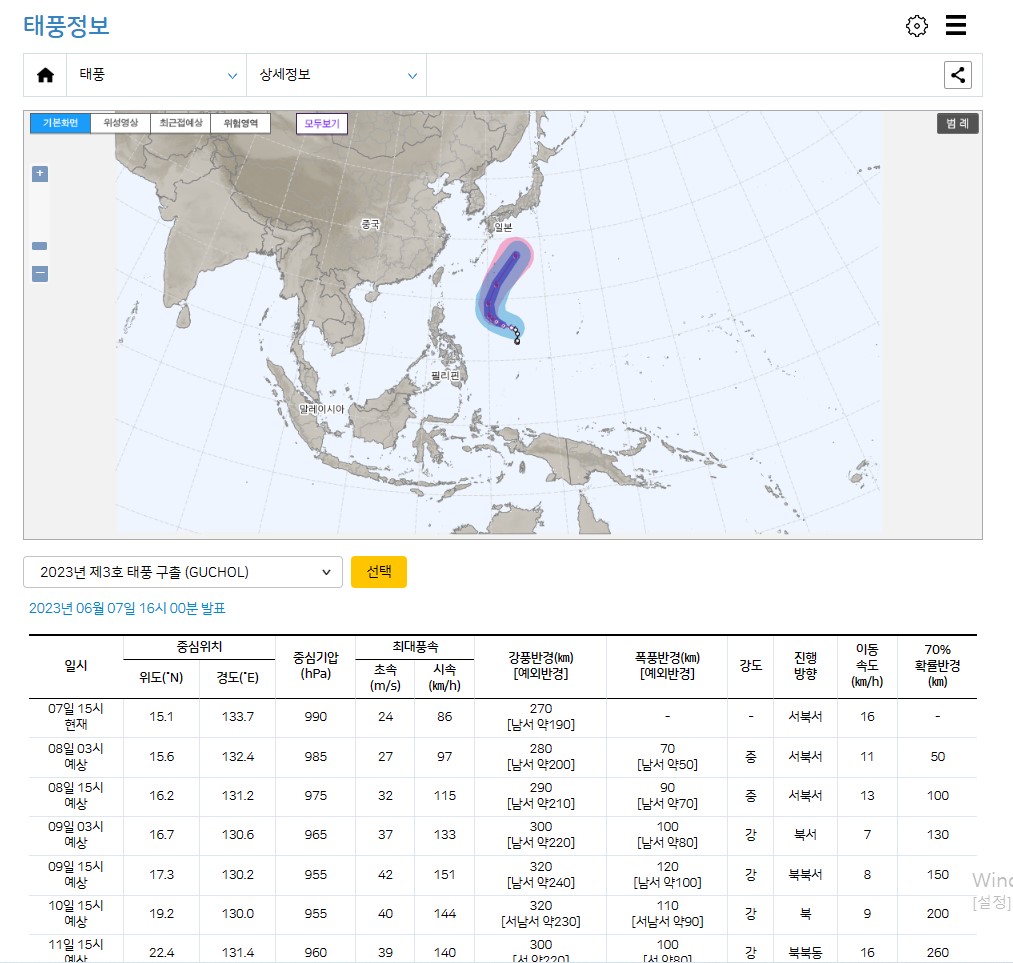Click the 말레이시아 map label
This screenshot has width=1013, height=963.
pyautogui.click(x=322, y=409)
